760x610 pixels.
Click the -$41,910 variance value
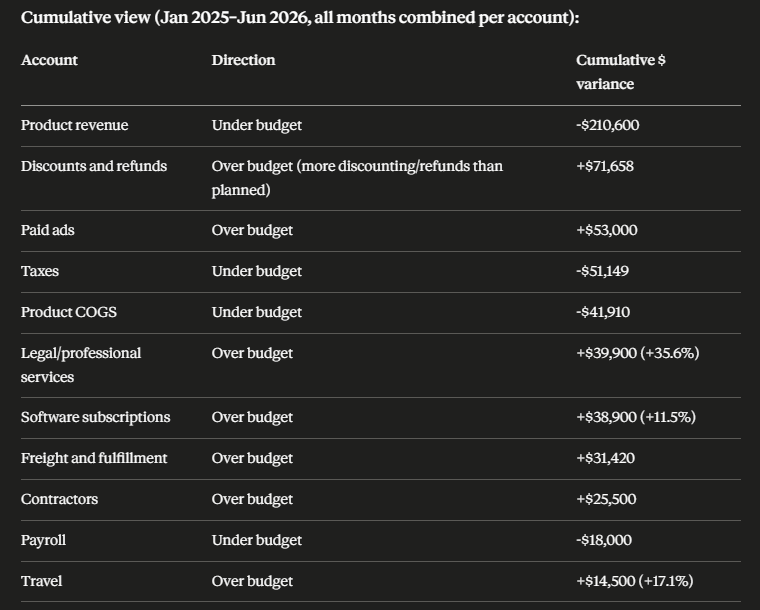click(603, 312)
